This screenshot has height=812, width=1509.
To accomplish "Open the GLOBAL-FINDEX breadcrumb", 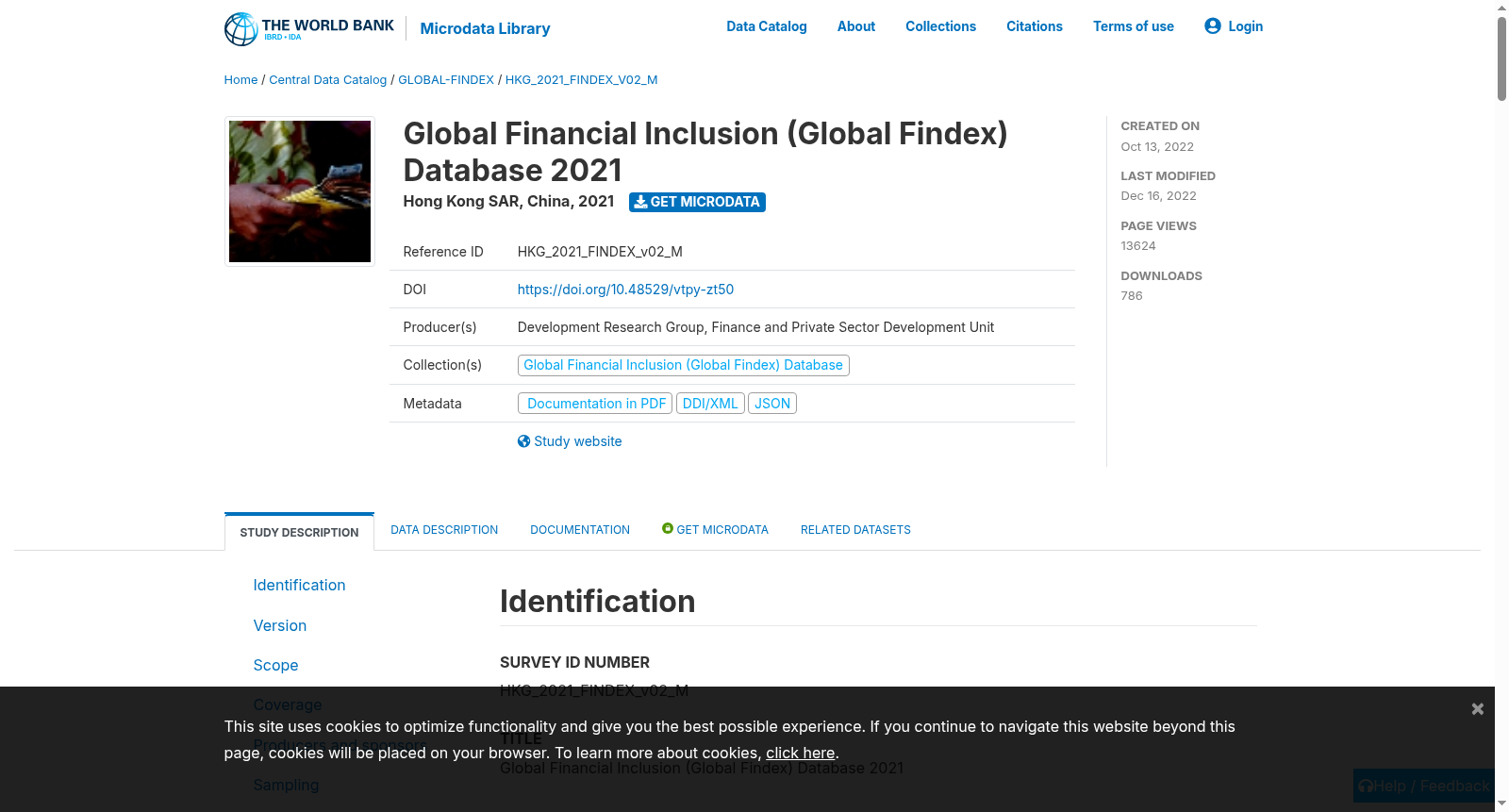I will 446,80.
